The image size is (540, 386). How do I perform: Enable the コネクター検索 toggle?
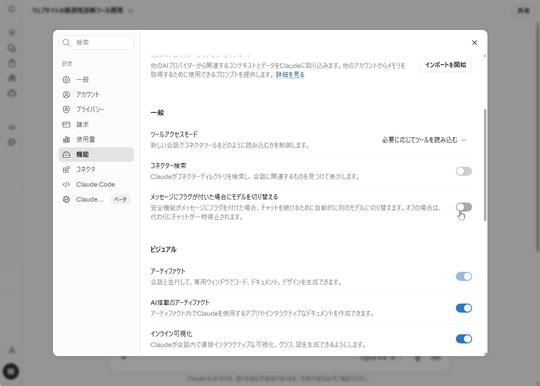tap(464, 171)
